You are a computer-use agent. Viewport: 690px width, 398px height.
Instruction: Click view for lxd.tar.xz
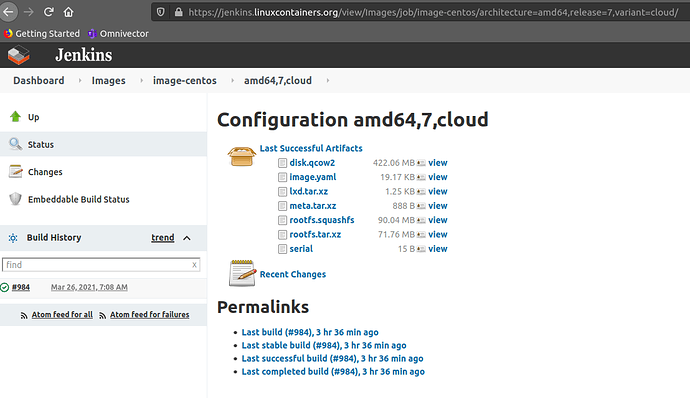(x=438, y=191)
